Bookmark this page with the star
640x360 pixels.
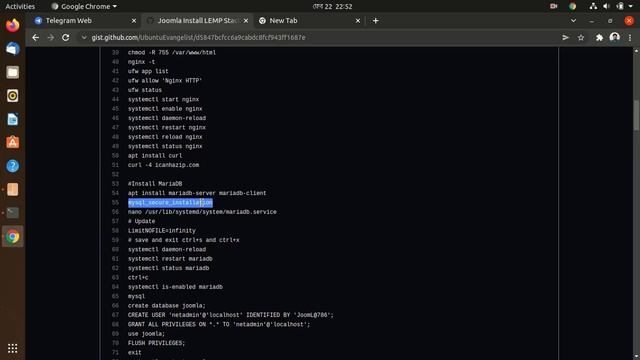pos(581,38)
